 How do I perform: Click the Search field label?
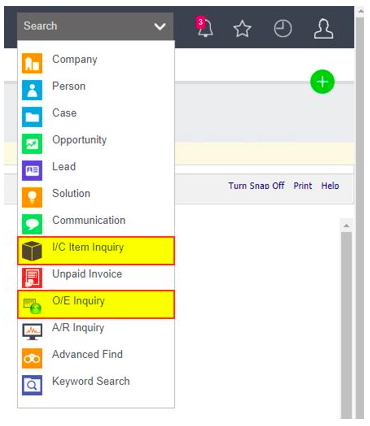[40, 26]
